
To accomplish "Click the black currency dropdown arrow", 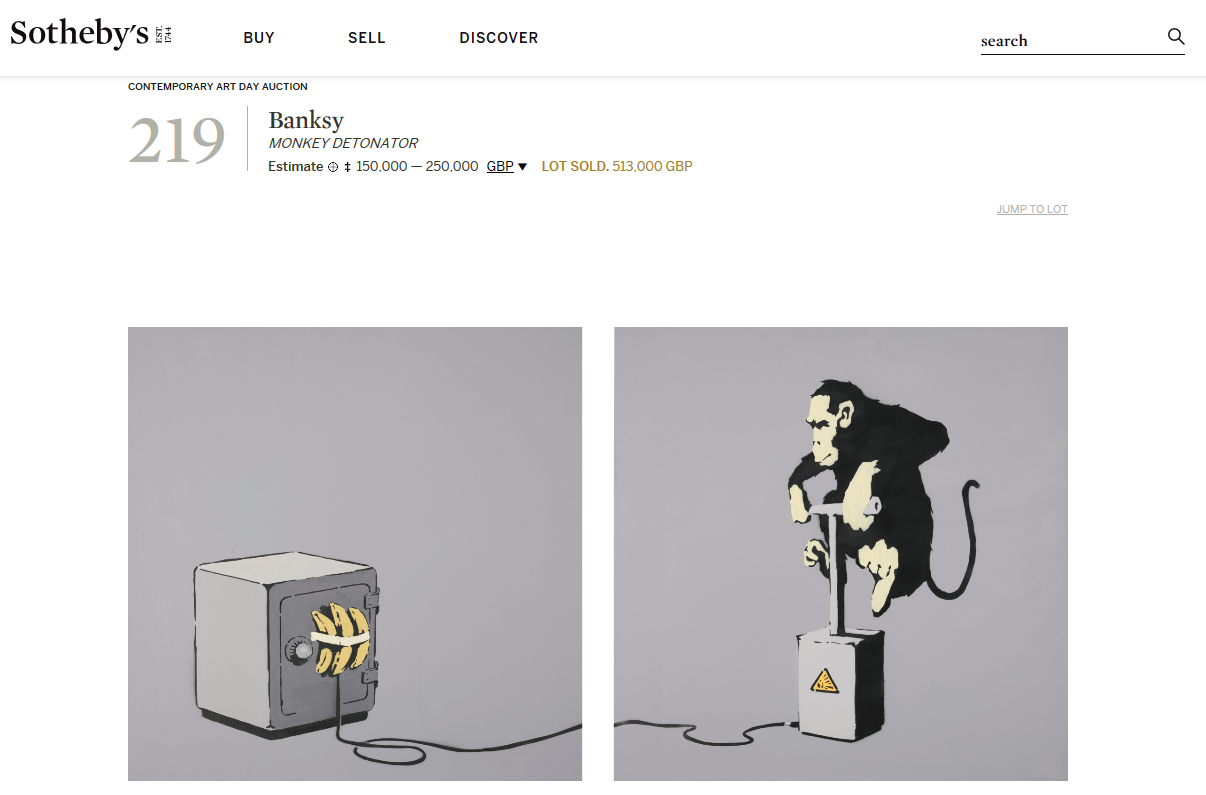I will 522,167.
